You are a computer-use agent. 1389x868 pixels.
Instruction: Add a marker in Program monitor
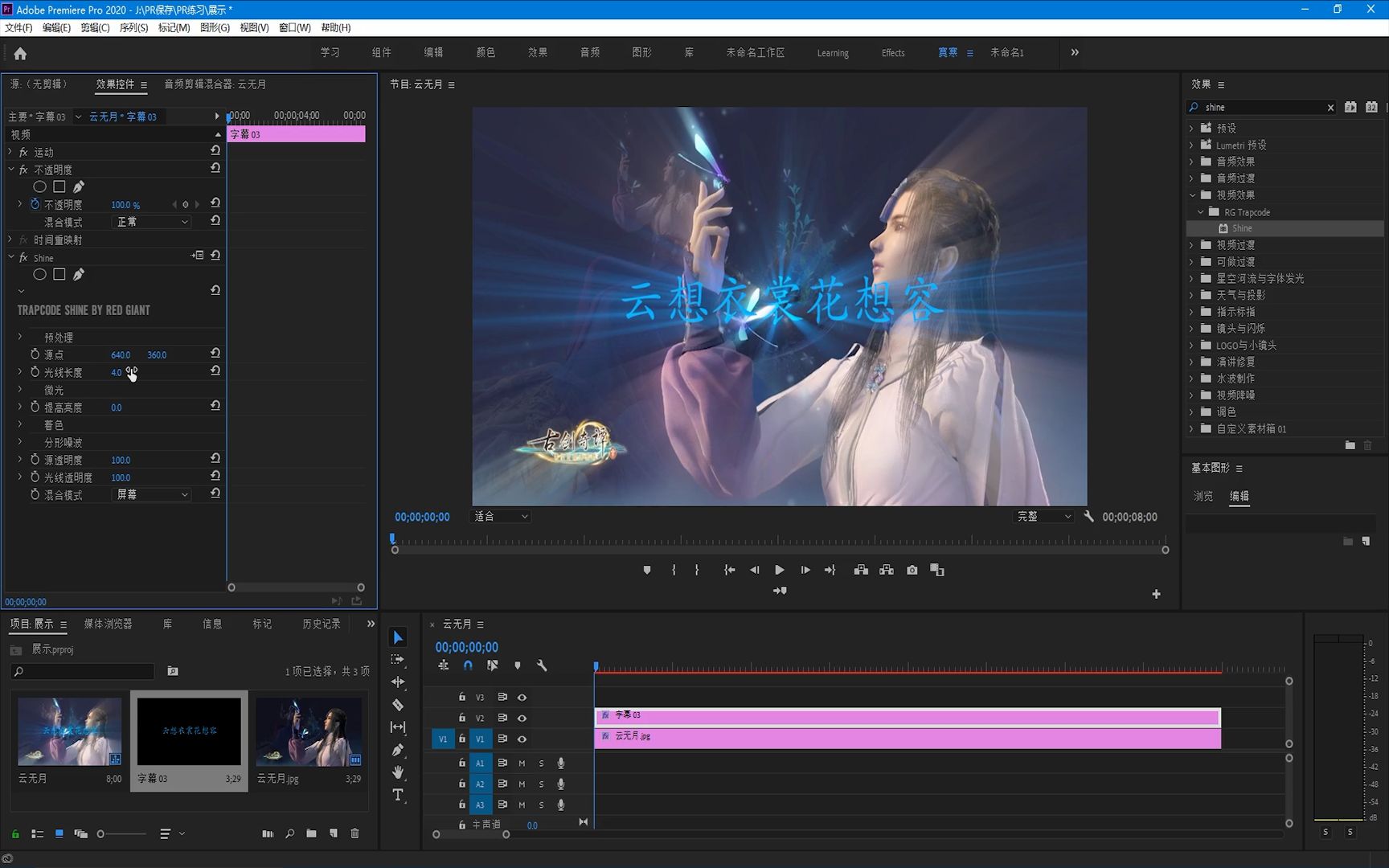click(x=647, y=570)
